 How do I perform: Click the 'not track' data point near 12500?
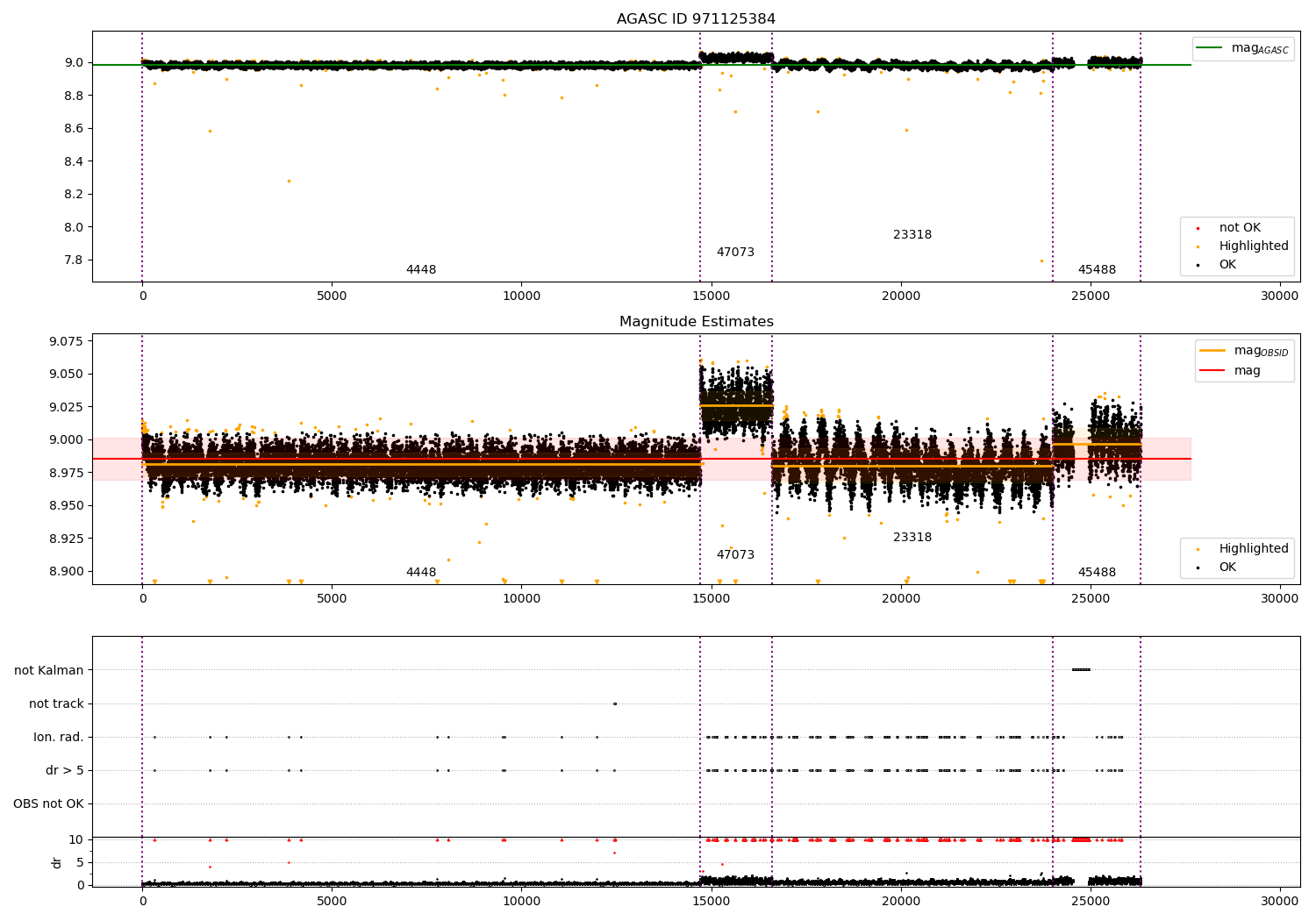click(614, 703)
